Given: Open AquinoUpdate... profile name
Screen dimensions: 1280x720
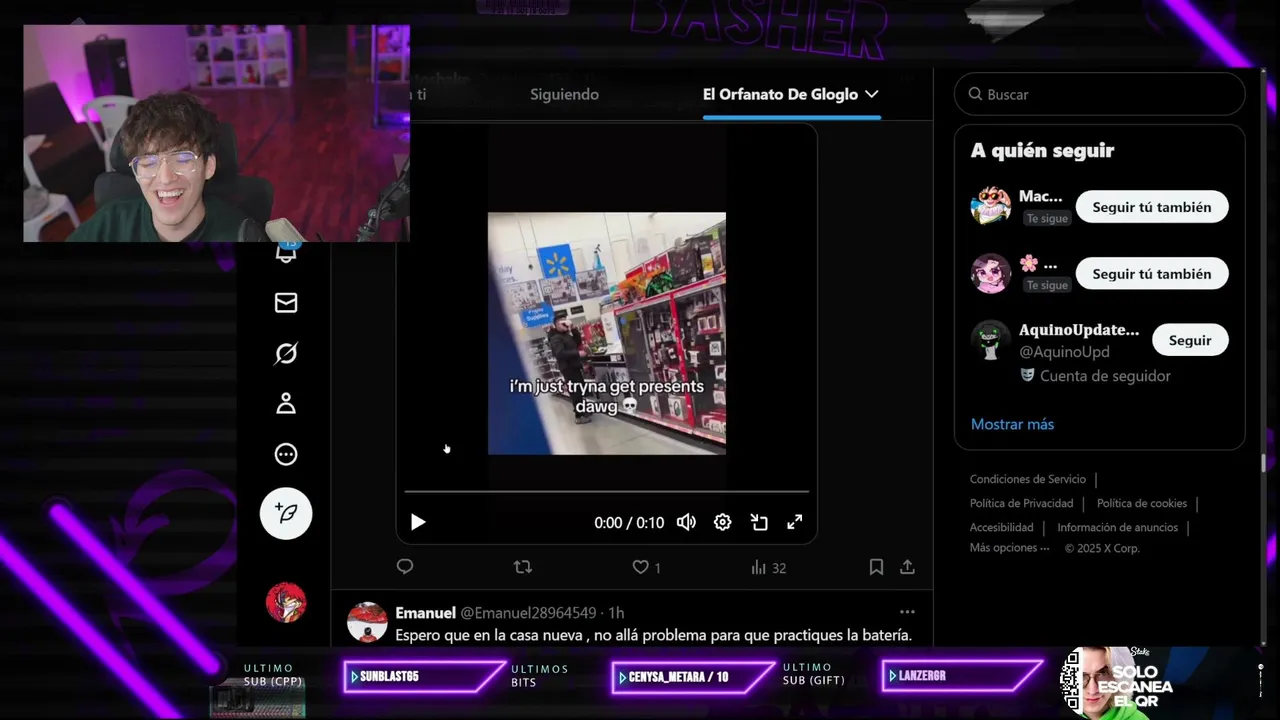Looking at the screenshot, I should click(1079, 330).
